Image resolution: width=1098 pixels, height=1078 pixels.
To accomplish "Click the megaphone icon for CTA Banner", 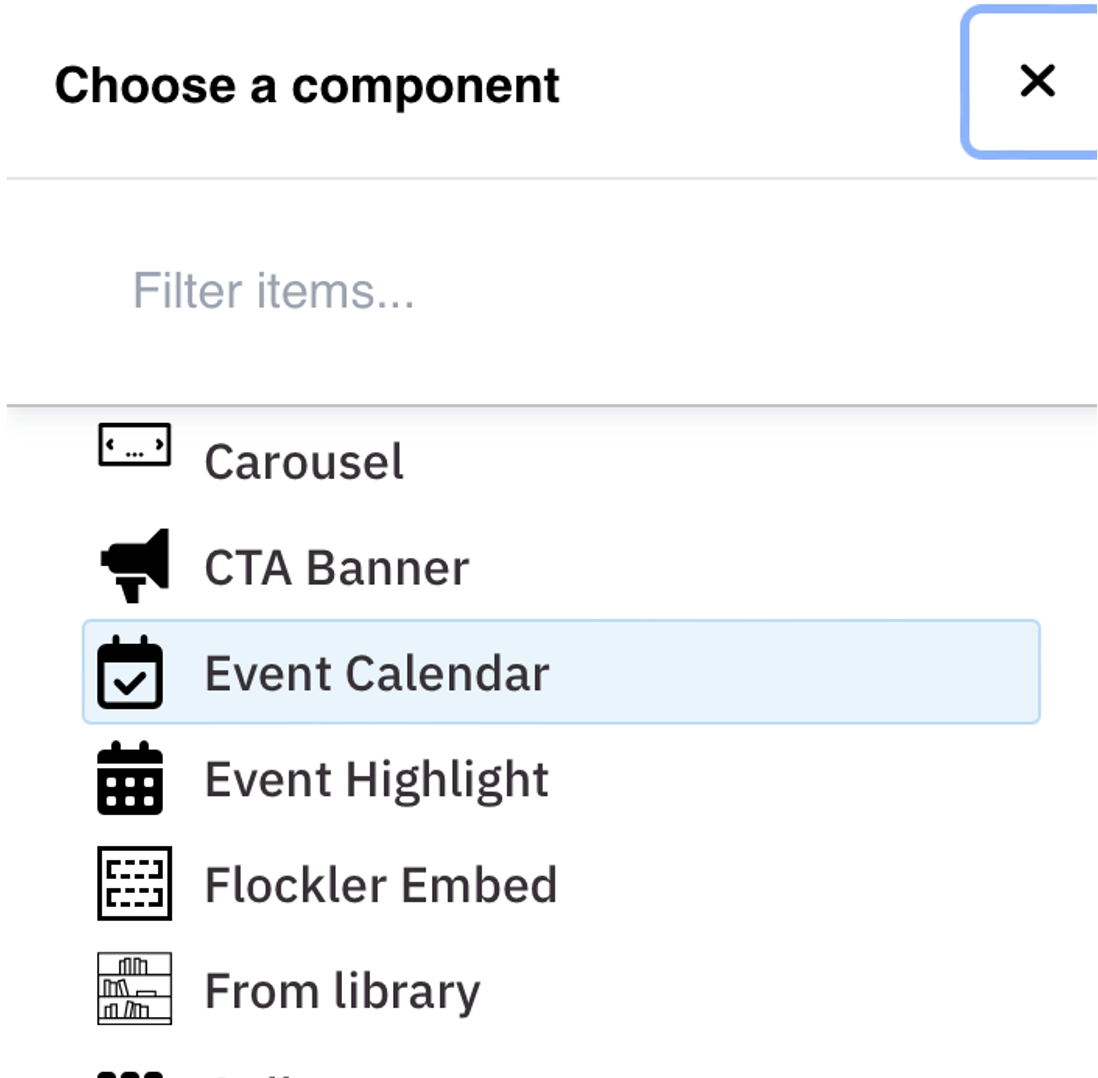I will [x=134, y=566].
